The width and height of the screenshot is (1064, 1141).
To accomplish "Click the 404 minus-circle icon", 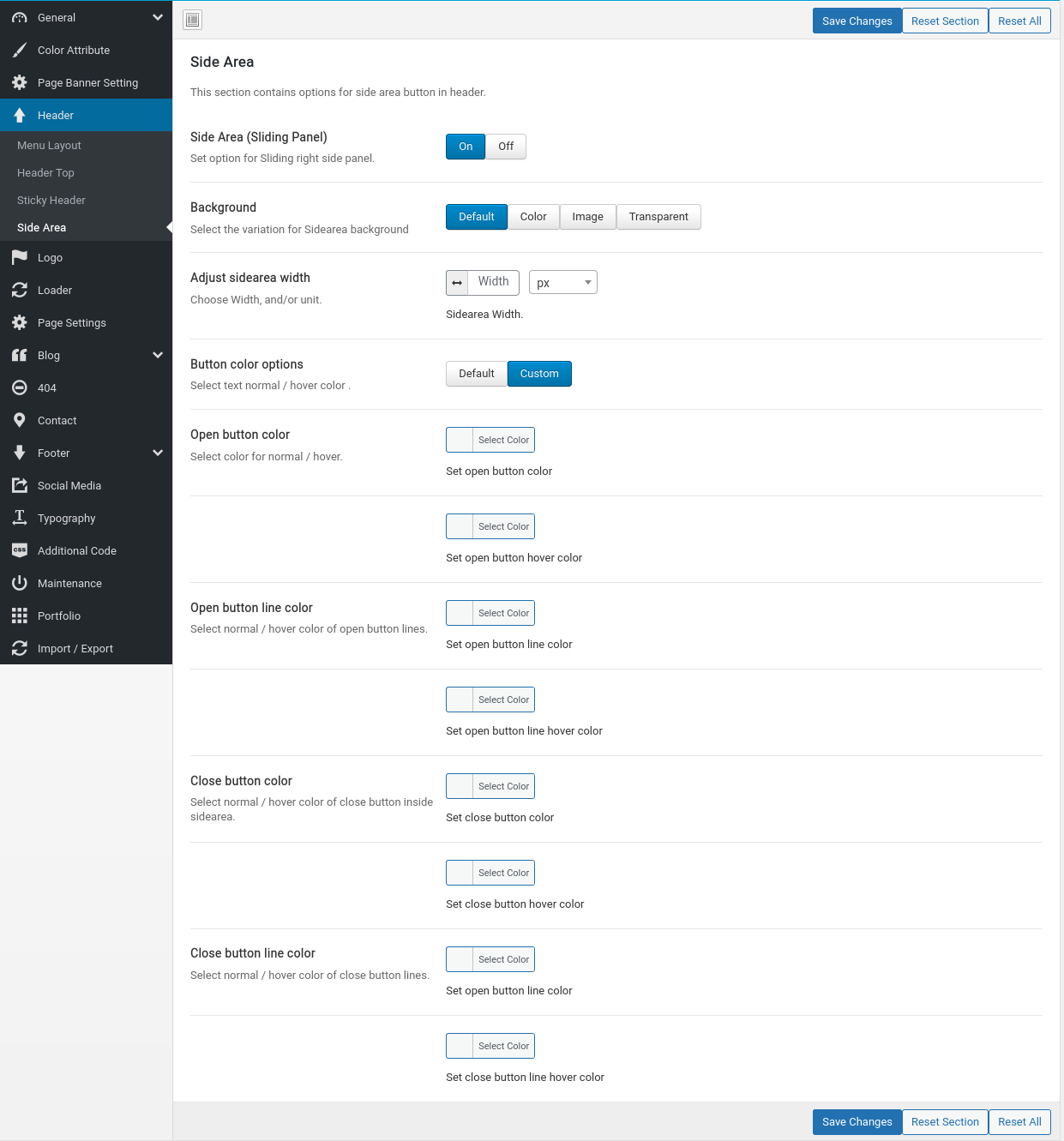I will (20, 387).
